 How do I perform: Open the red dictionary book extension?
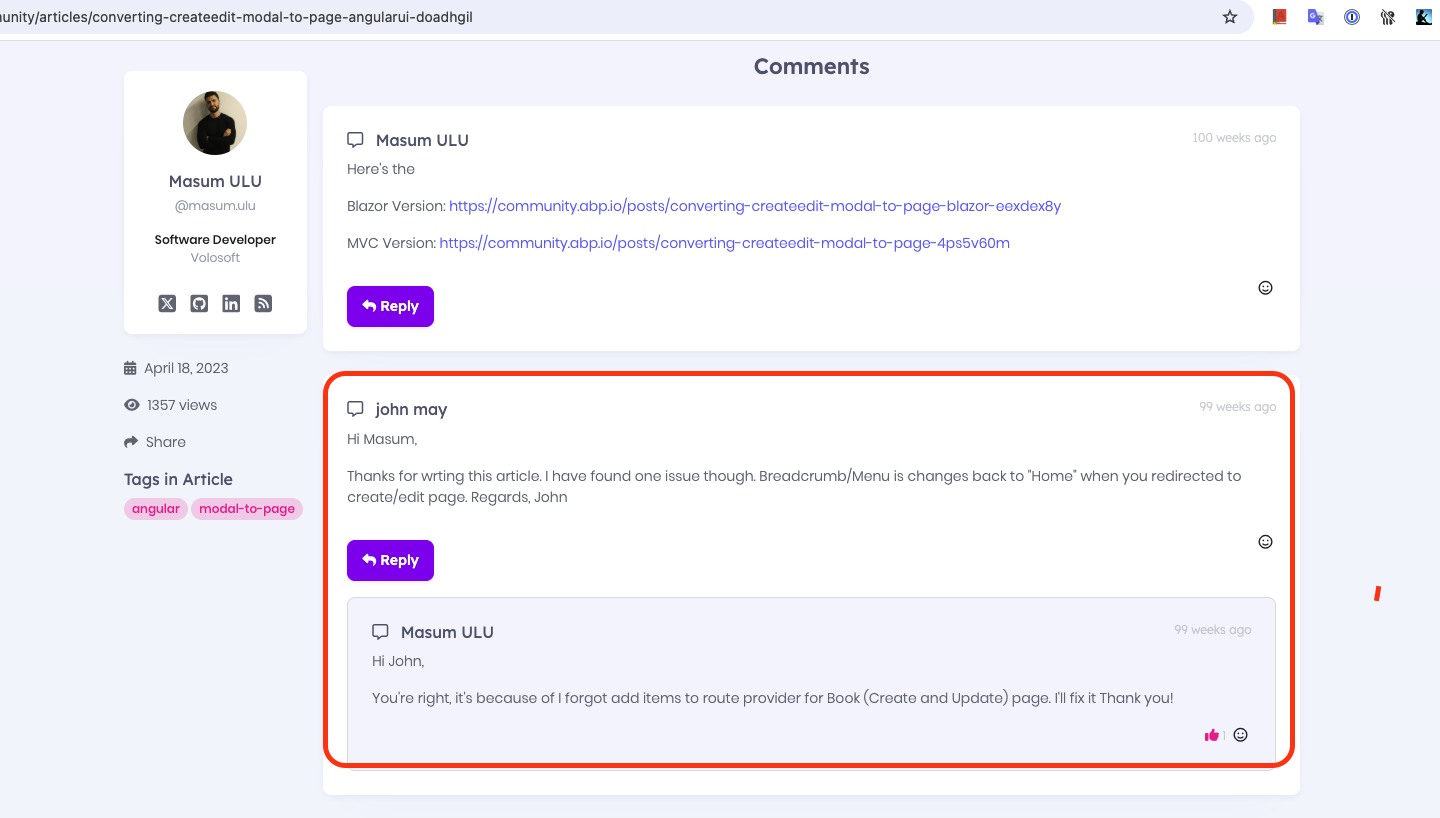(x=1279, y=17)
